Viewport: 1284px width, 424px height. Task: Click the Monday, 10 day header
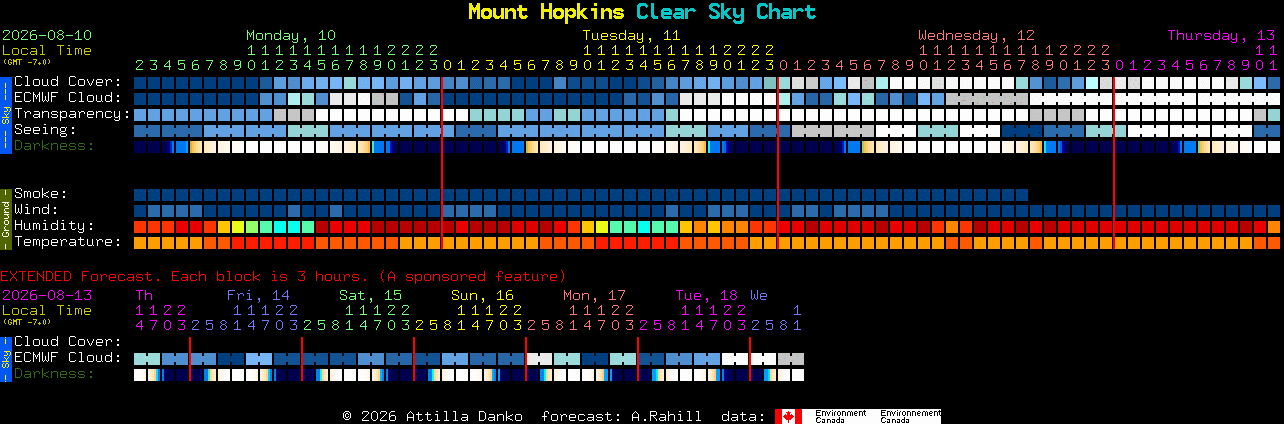point(291,35)
